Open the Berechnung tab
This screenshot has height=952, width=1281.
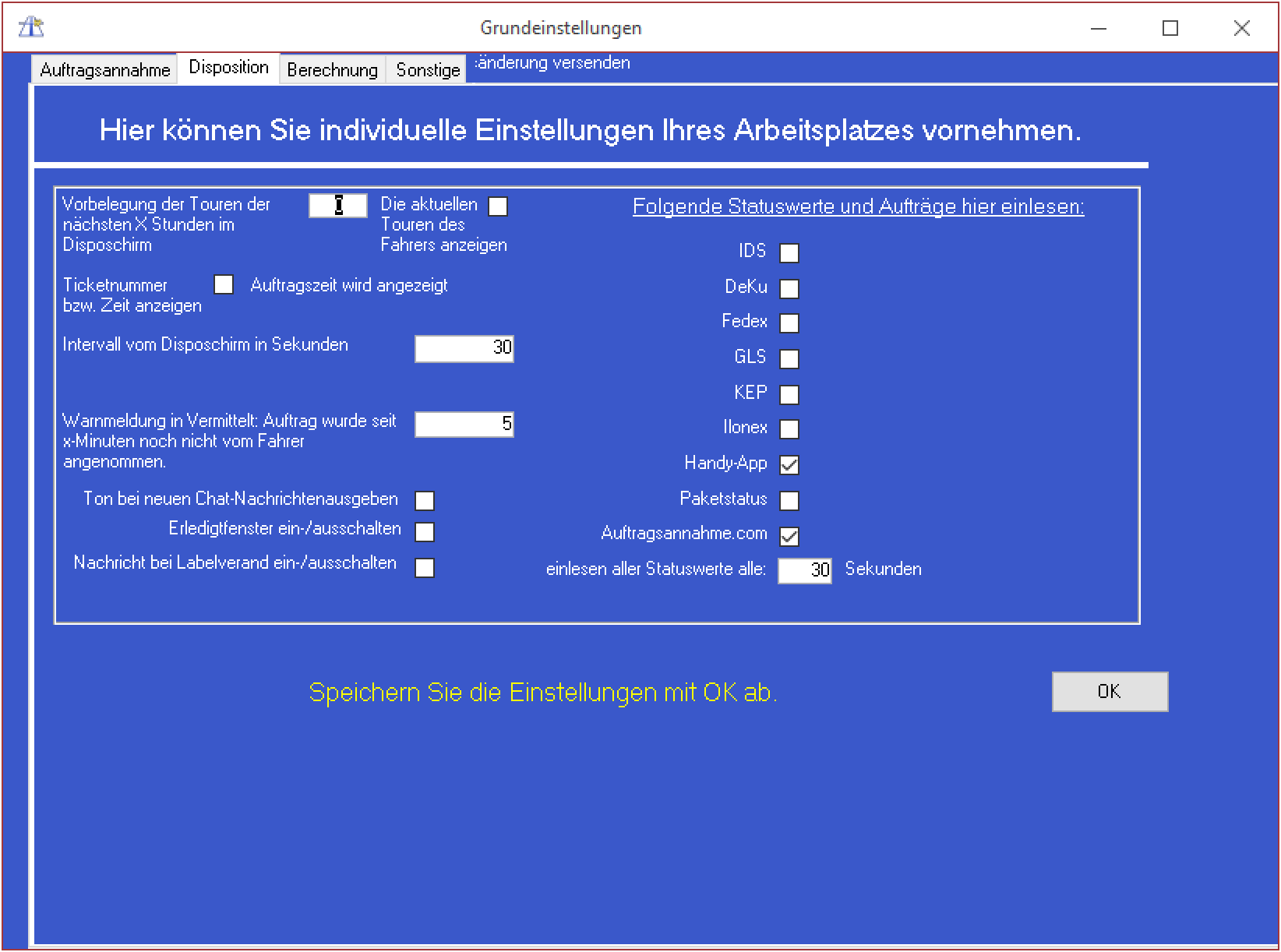332,69
